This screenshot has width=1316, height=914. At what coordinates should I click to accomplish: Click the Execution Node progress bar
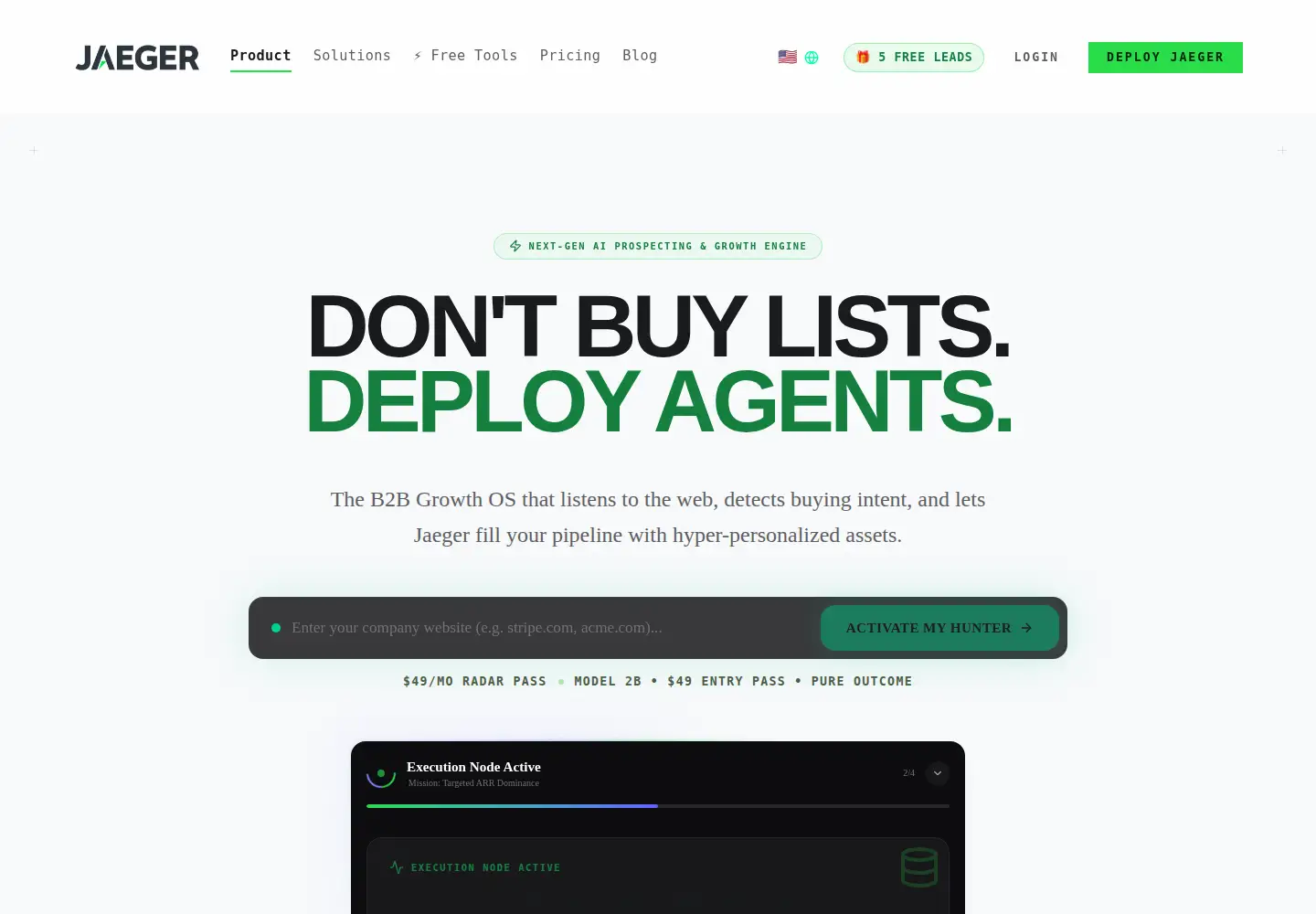(x=658, y=806)
